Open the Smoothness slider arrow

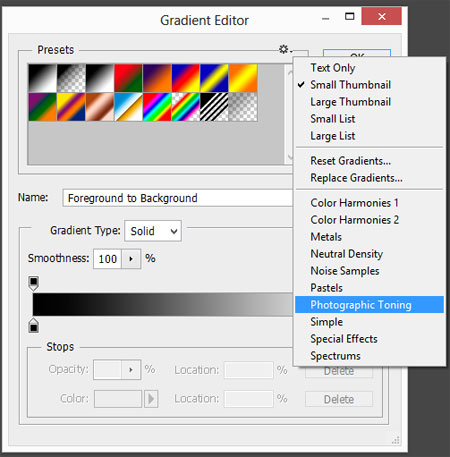click(x=131, y=259)
